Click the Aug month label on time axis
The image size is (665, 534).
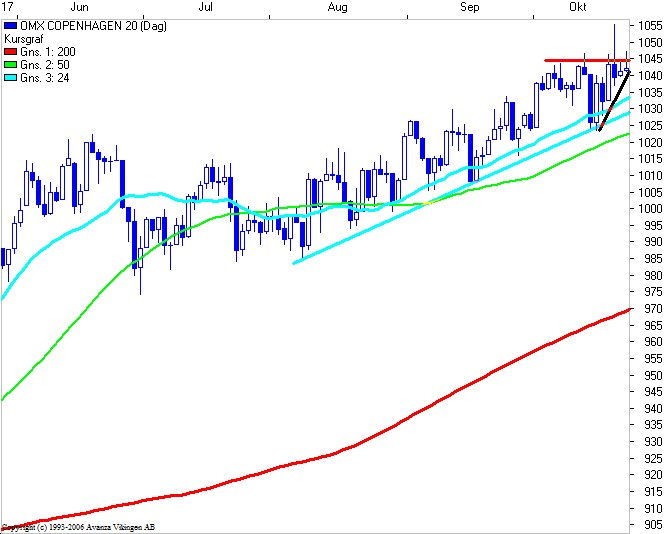[338, 7]
